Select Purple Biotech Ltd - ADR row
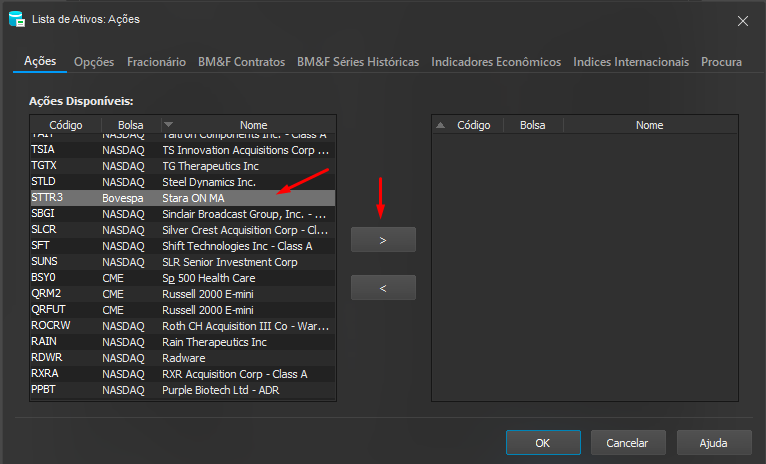This screenshot has height=464, width=766. pos(183,390)
